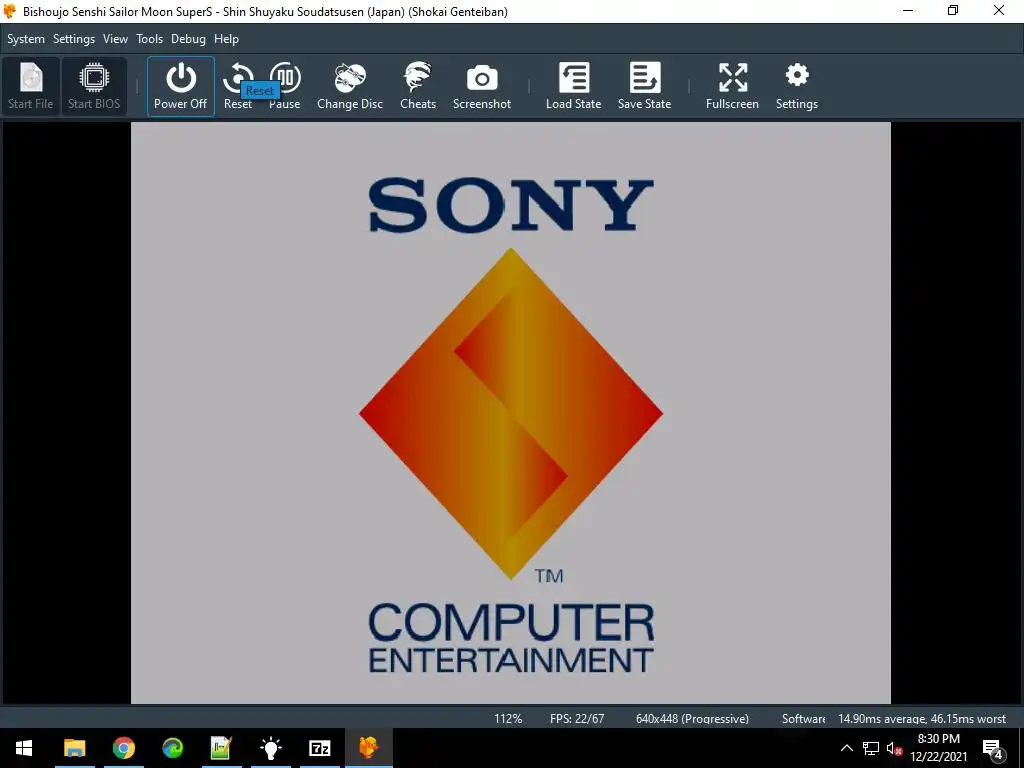Image resolution: width=1024 pixels, height=768 pixels.
Task: Show hidden system tray icons
Action: [x=846, y=748]
